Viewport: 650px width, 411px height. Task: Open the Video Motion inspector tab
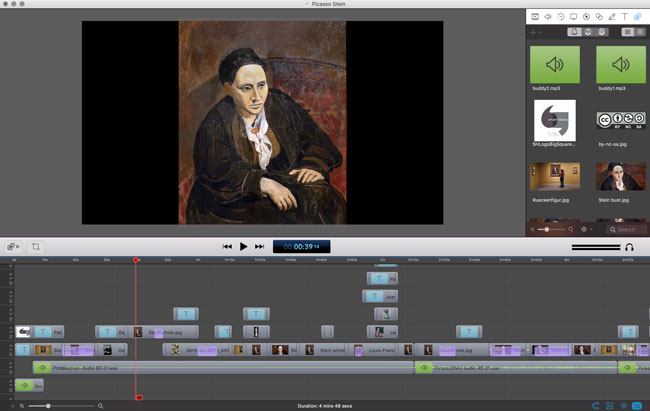pos(561,17)
